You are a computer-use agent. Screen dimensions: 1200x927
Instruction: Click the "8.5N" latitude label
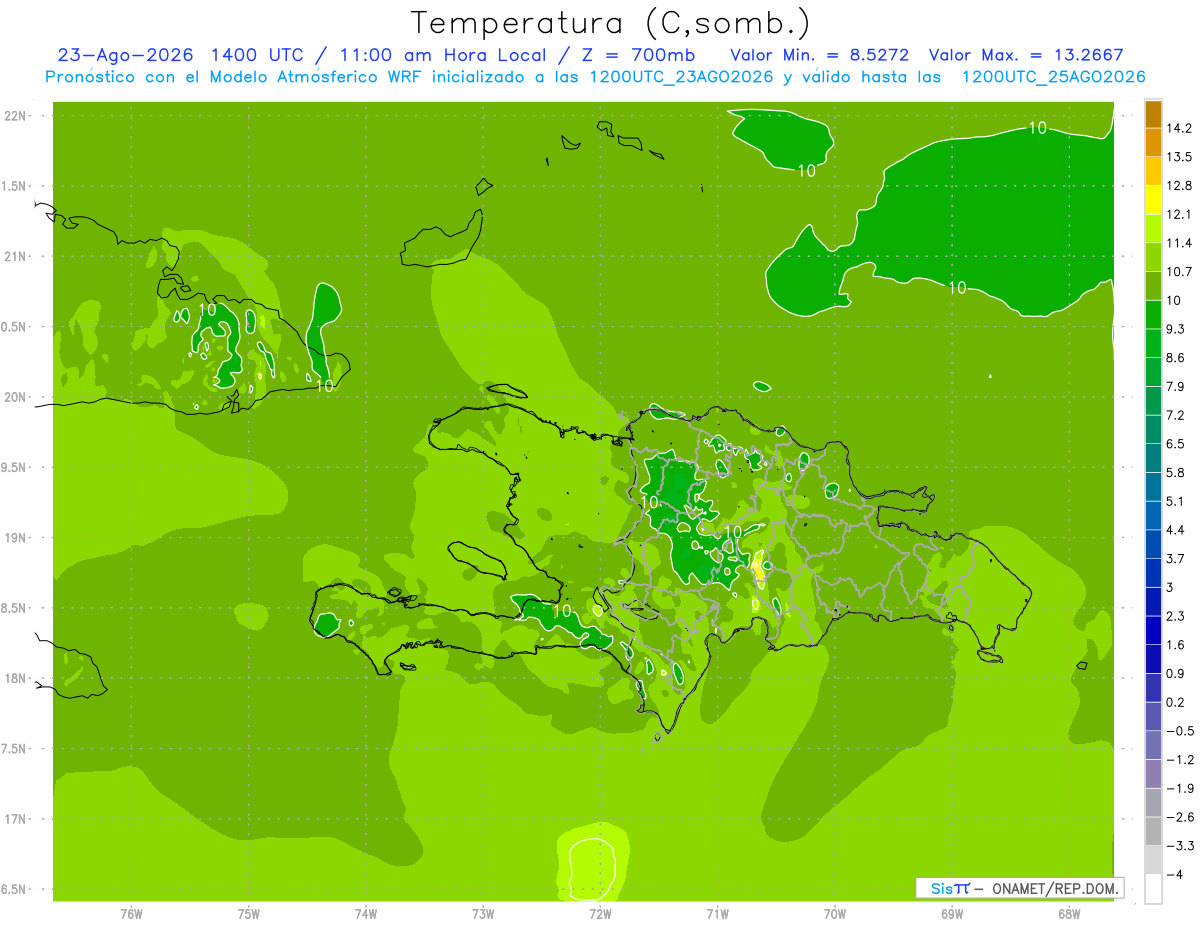pos(15,608)
